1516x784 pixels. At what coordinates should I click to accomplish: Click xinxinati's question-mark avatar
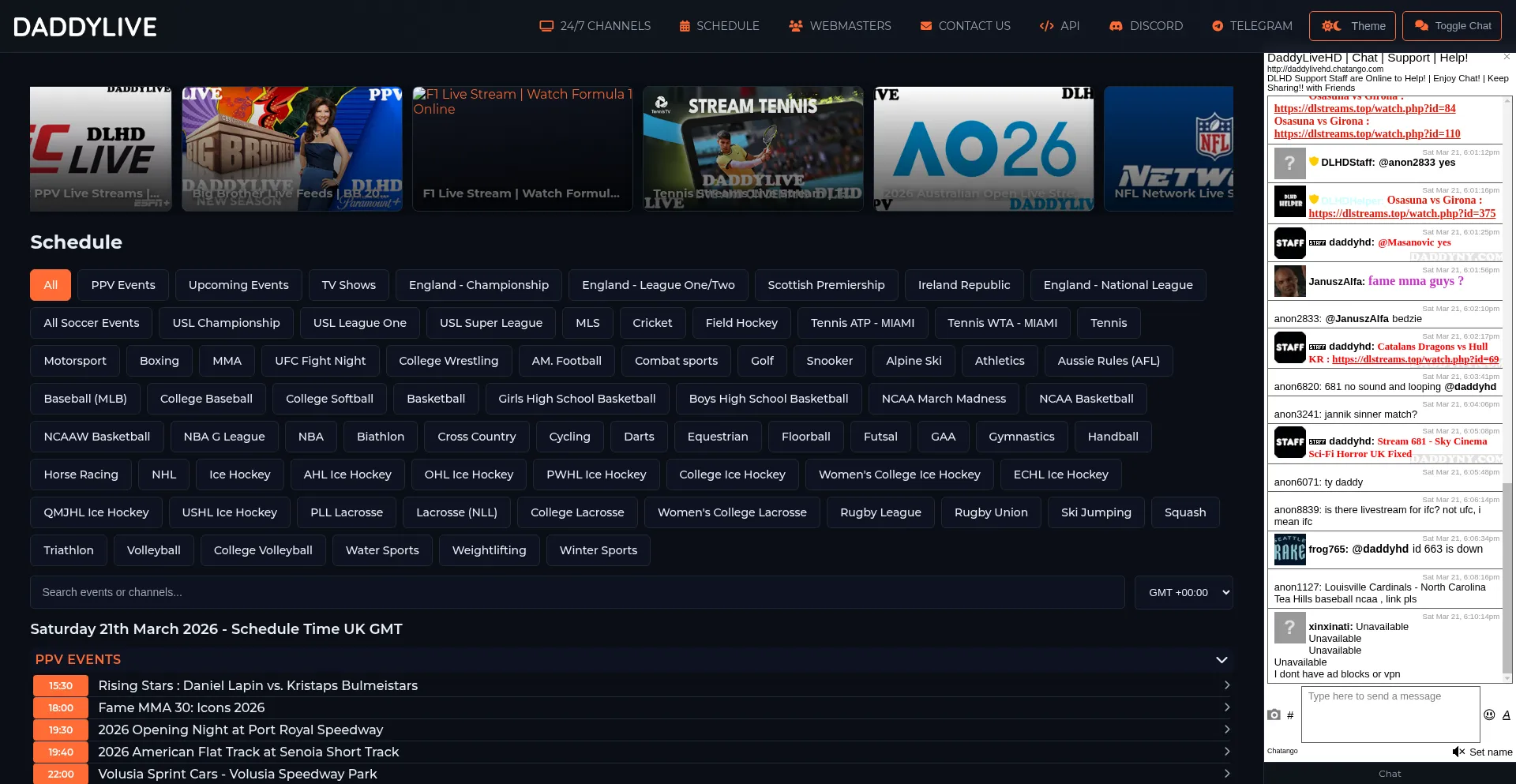click(x=1289, y=628)
